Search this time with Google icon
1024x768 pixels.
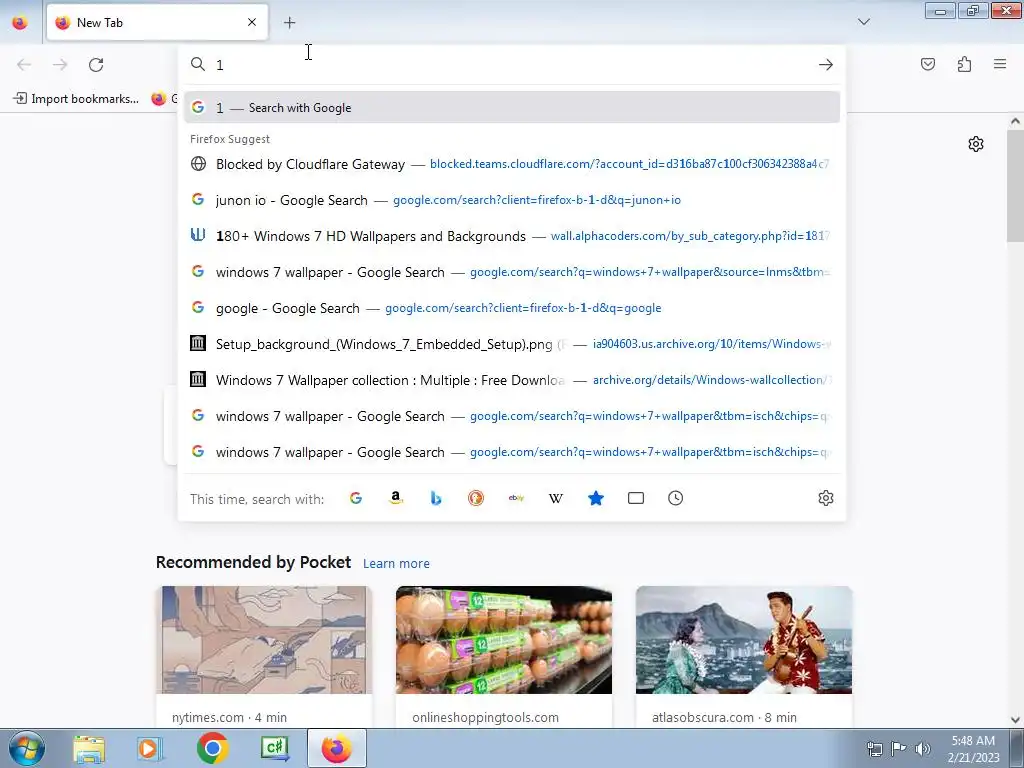pyautogui.click(x=356, y=498)
